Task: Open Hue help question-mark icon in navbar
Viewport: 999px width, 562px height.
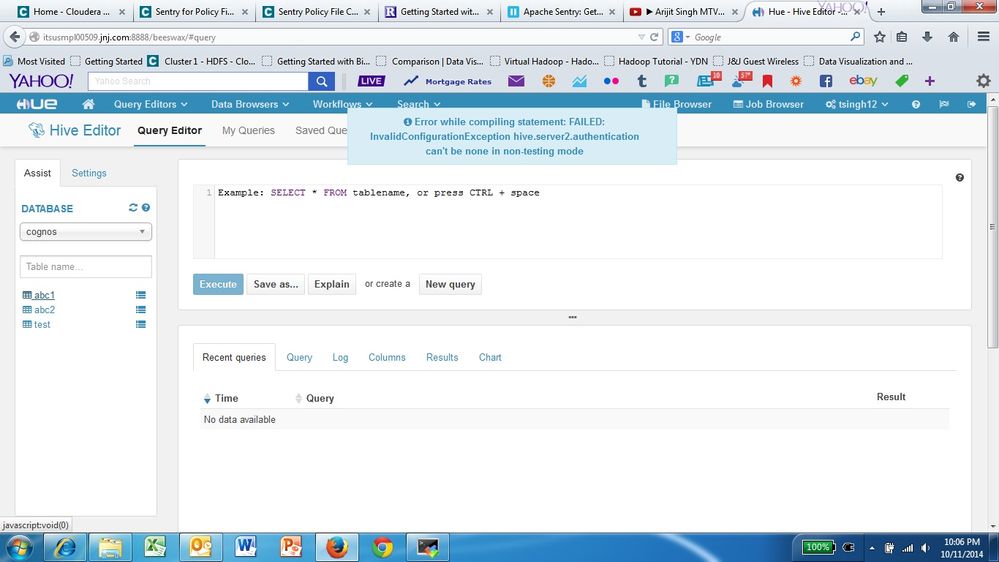Action: pos(916,104)
